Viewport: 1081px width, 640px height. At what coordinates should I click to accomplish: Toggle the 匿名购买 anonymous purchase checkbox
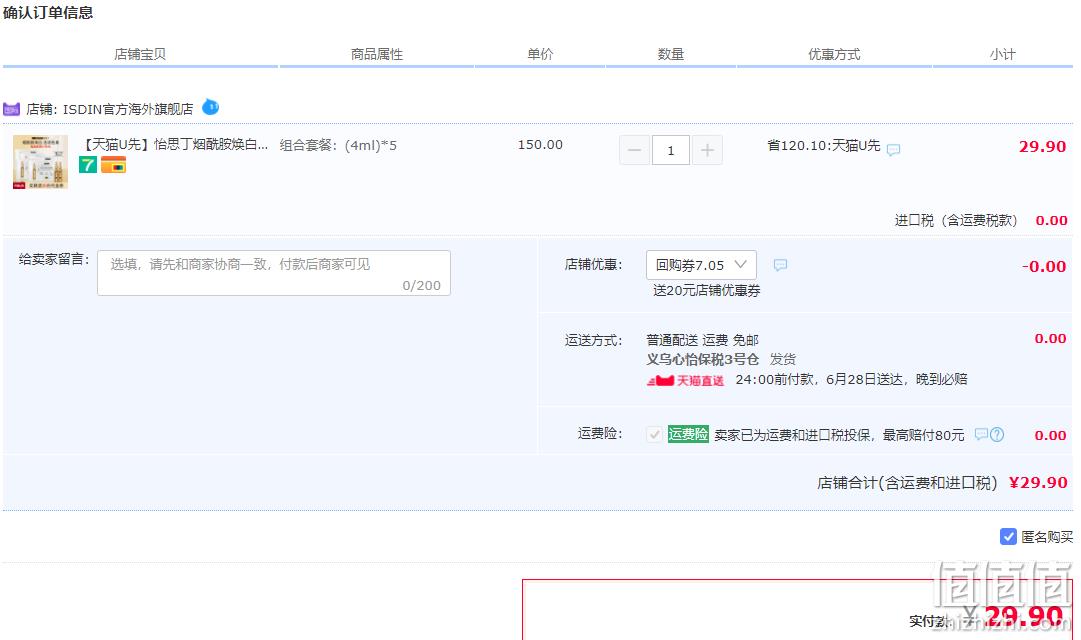click(1008, 537)
